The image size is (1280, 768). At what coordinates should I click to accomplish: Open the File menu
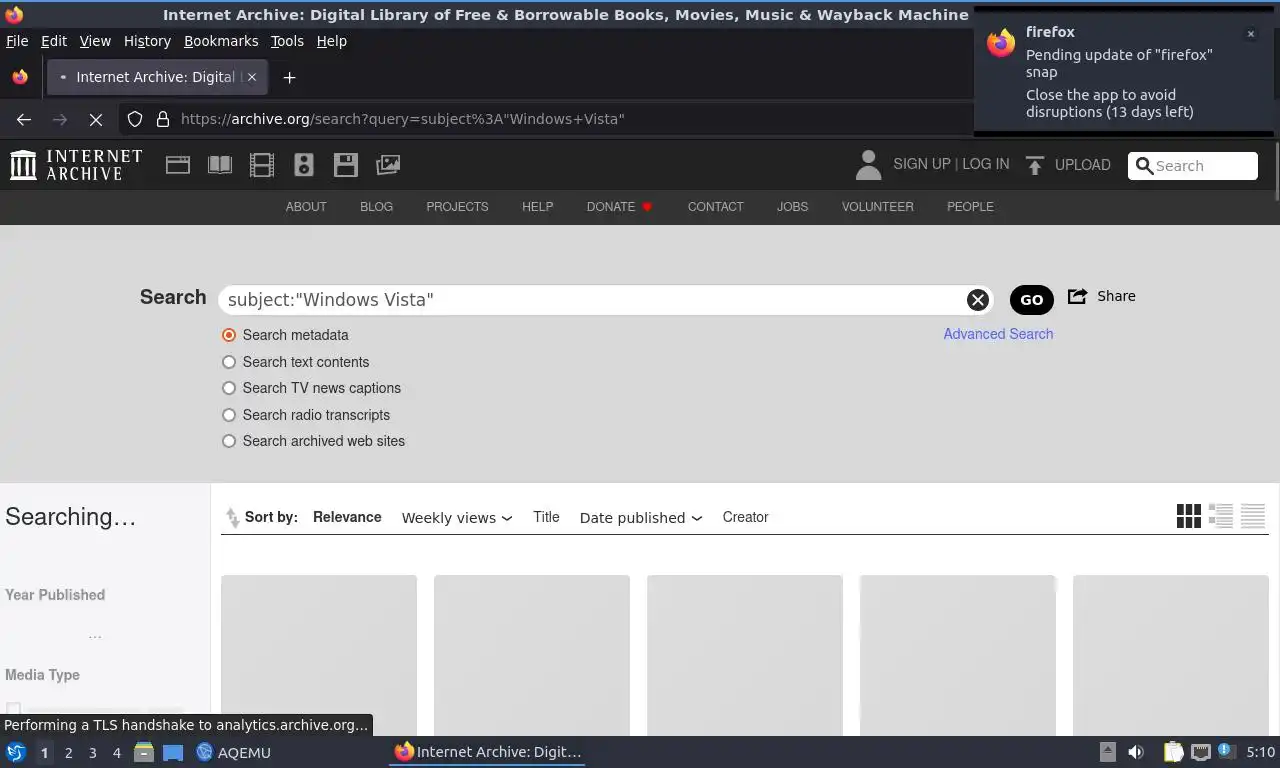tap(17, 41)
